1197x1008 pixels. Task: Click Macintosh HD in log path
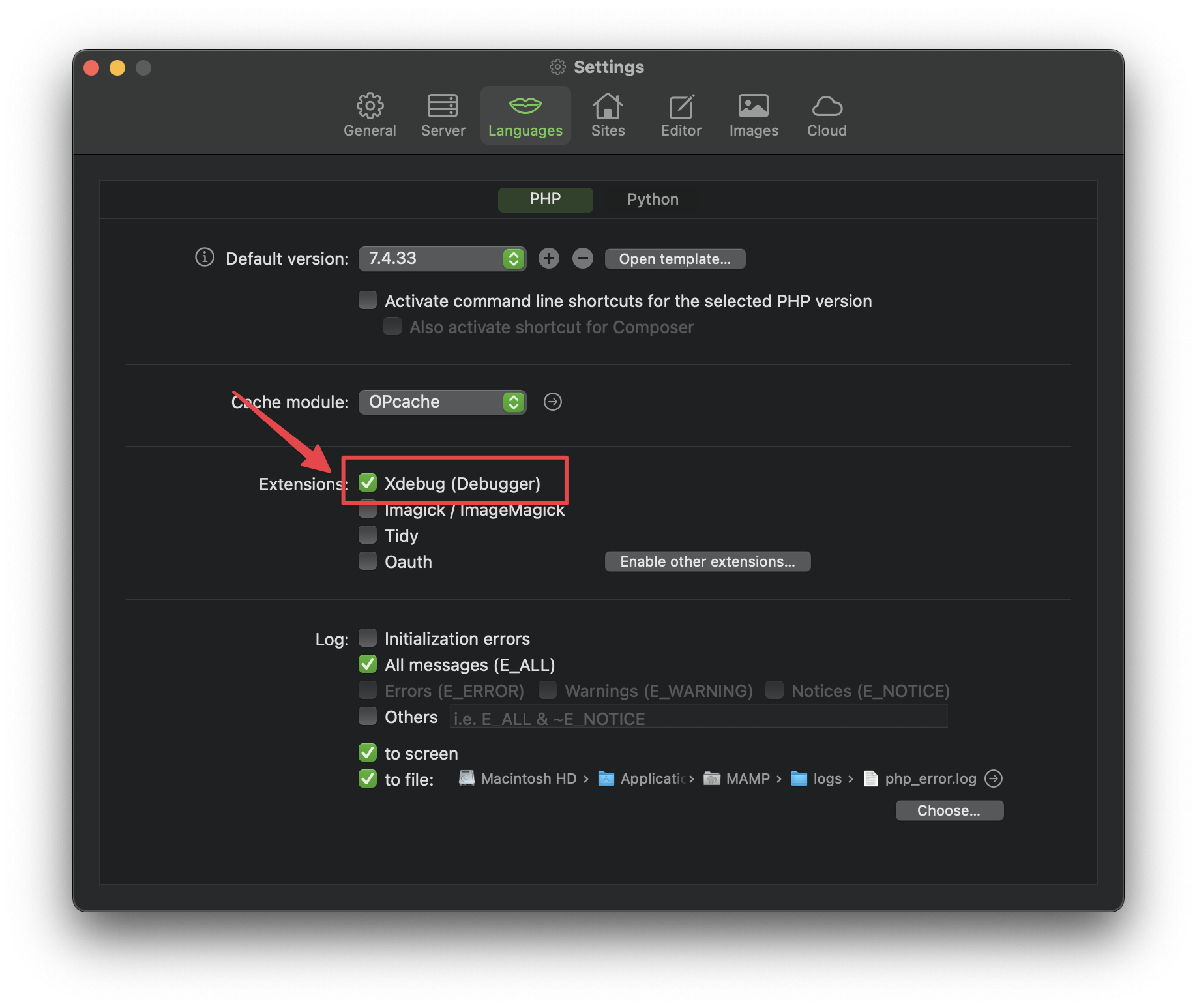[x=518, y=778]
